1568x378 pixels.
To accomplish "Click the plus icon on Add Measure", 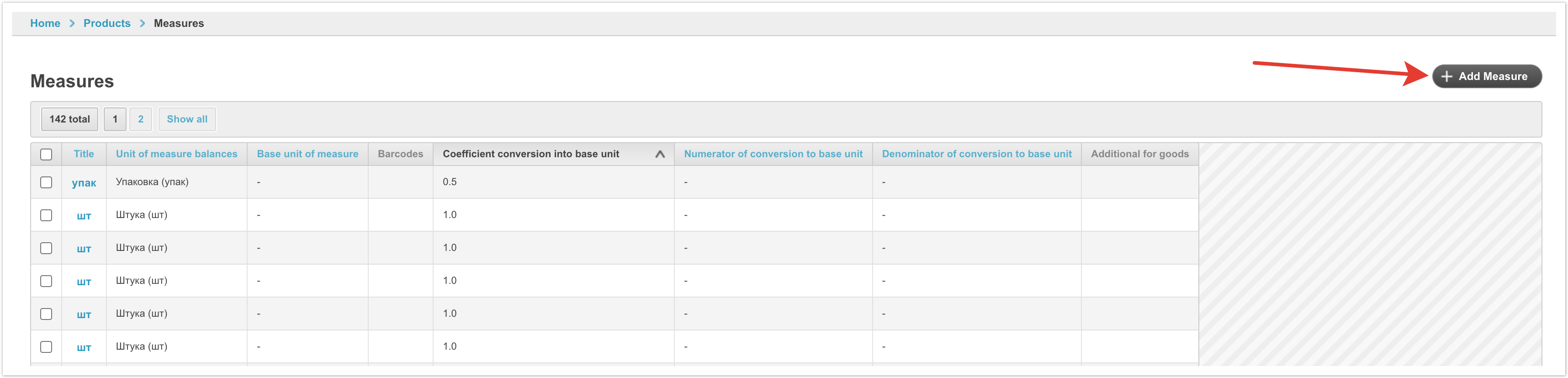I will click(1446, 76).
